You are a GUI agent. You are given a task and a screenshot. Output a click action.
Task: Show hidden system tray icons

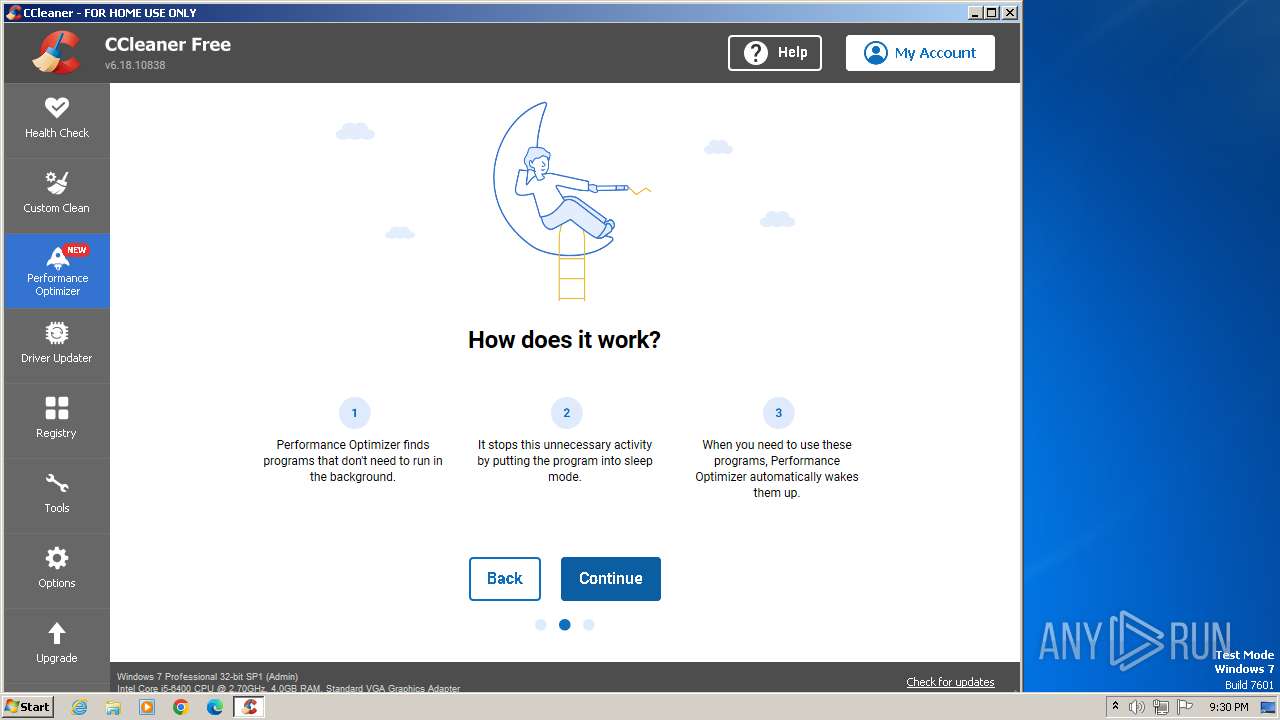[1116, 707]
